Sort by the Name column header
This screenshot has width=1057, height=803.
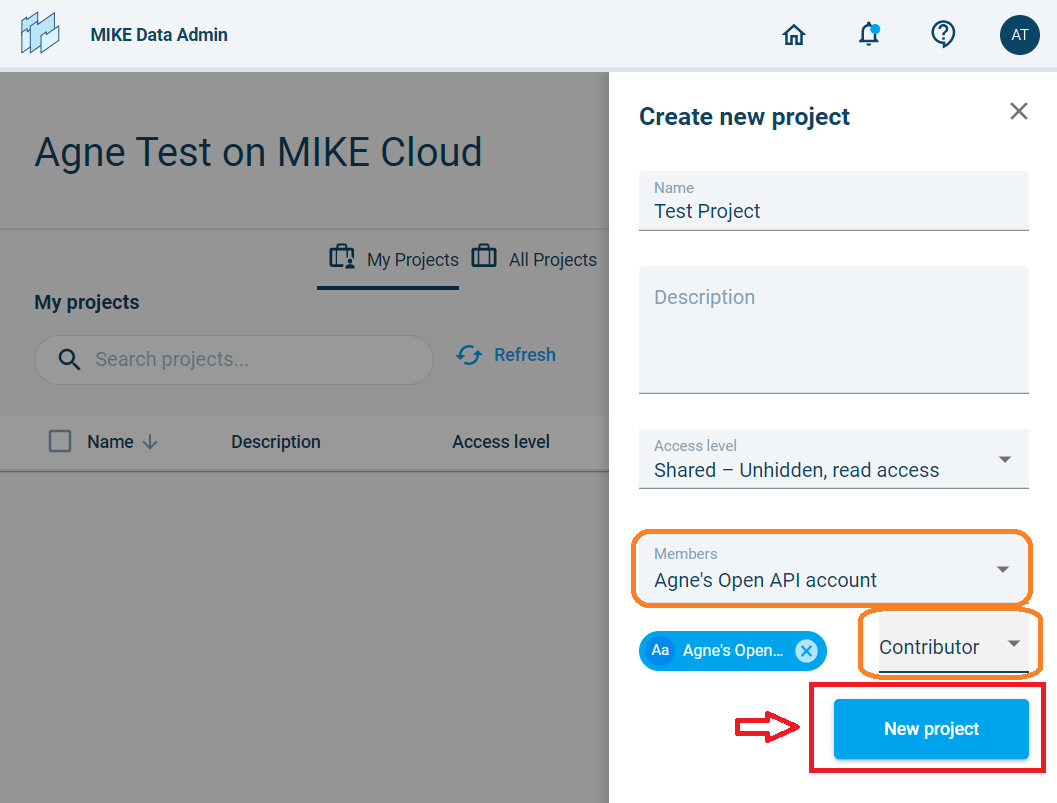(110, 442)
